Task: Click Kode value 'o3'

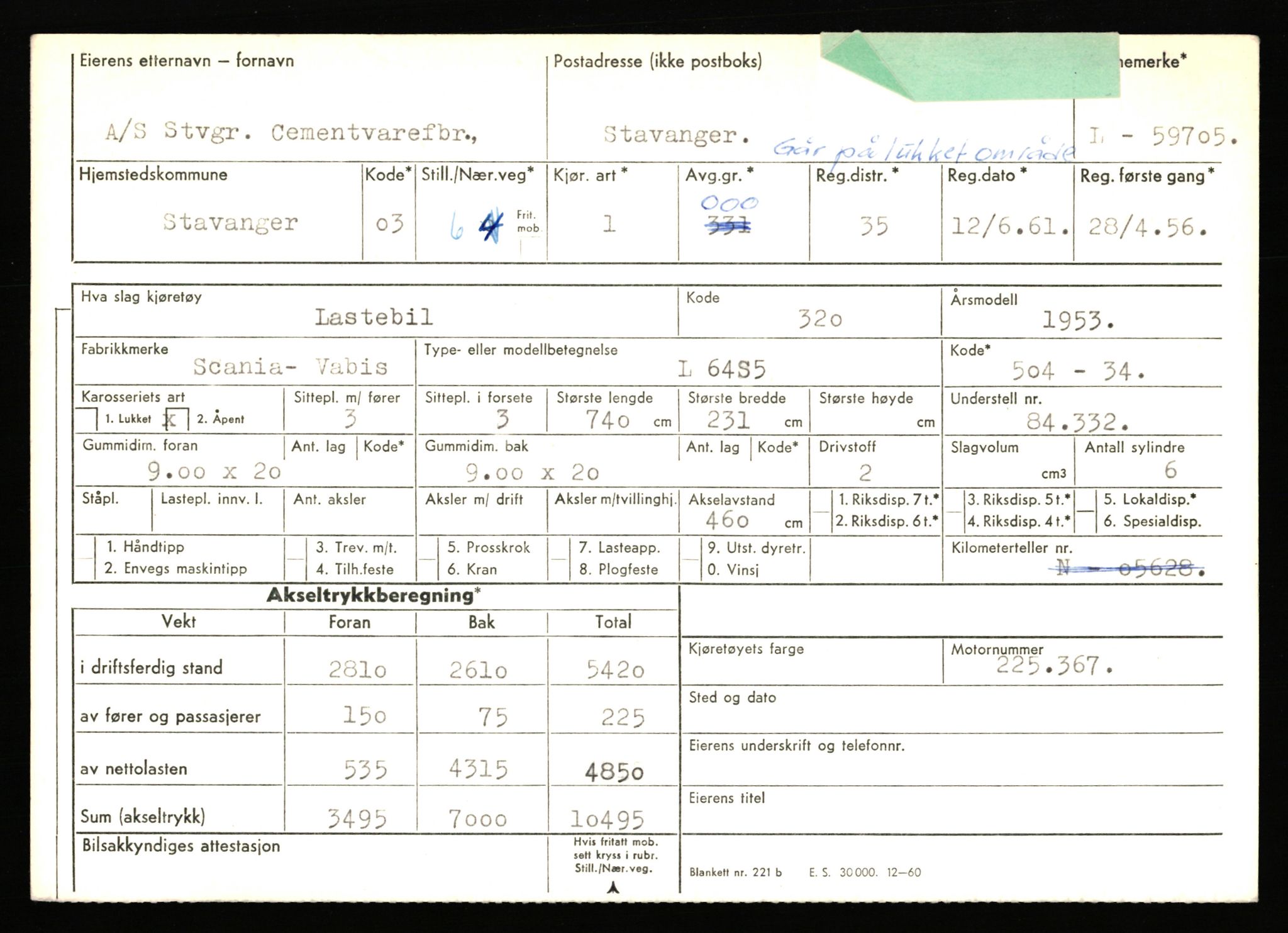Action: [x=389, y=223]
